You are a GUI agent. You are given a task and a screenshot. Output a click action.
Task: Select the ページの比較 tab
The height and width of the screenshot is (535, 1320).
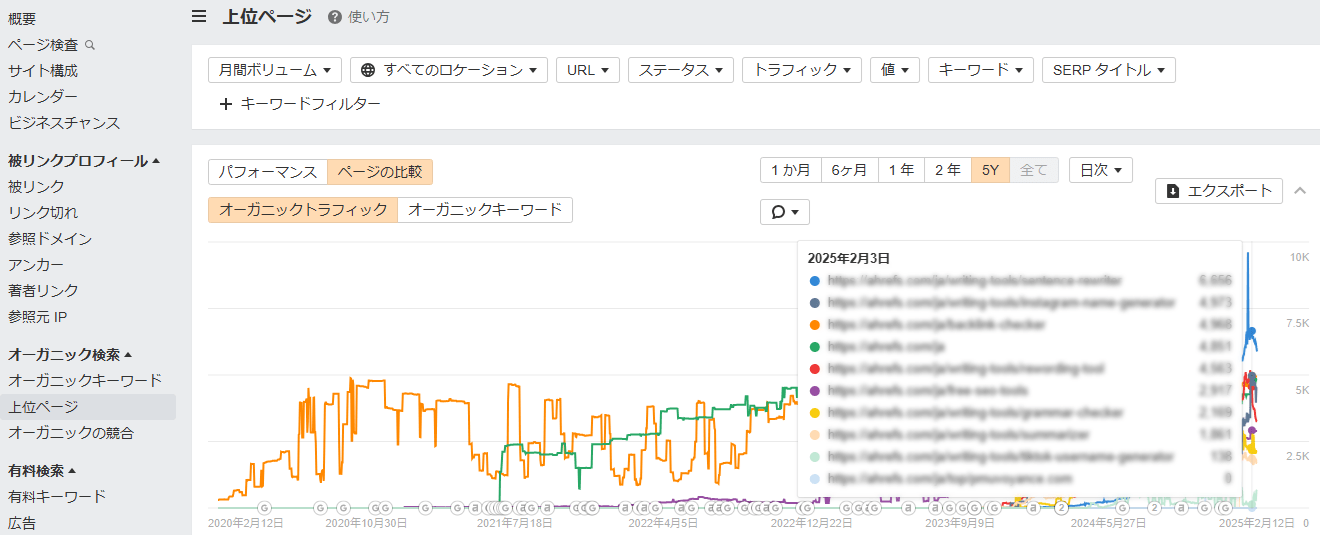coord(380,171)
